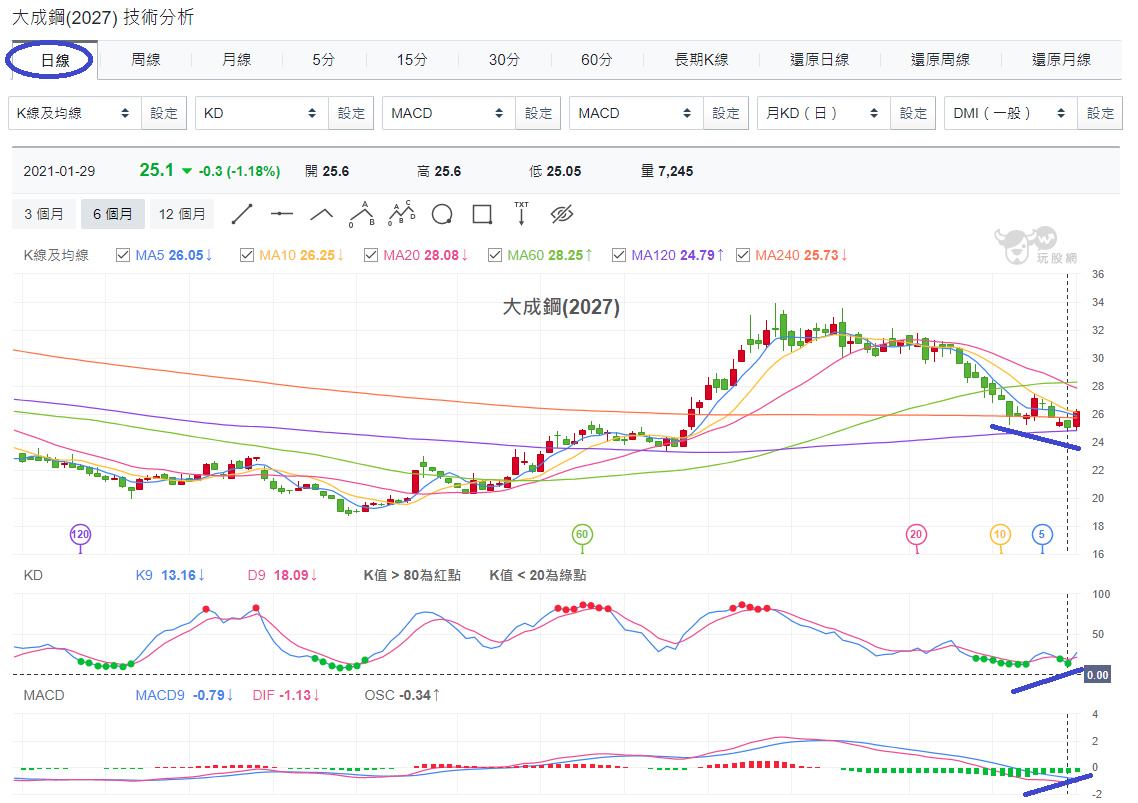Open the first MACD indicator dropdown
Screen dimensions: 1138x803
click(x=449, y=113)
